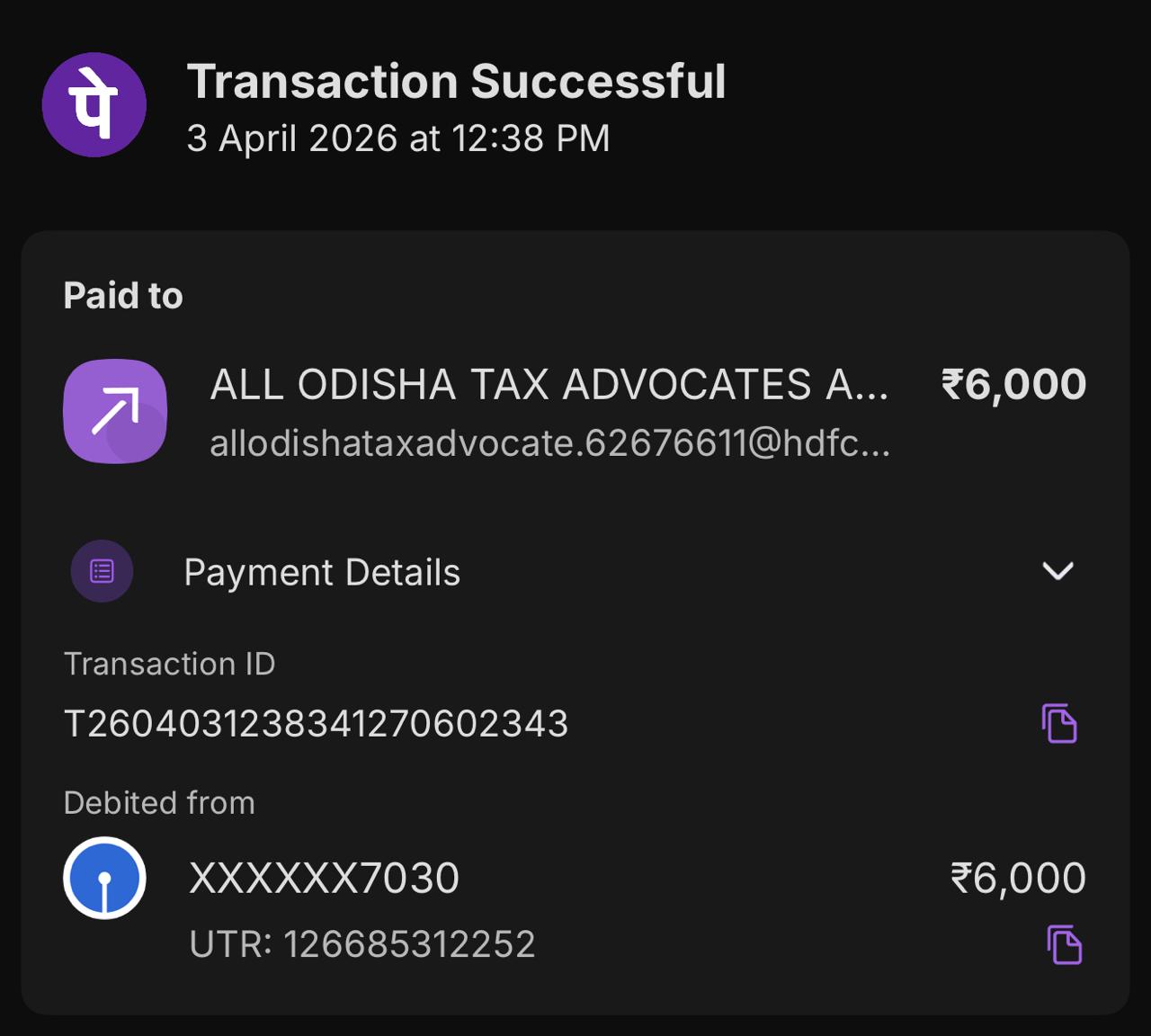Click the Payment Details list icon
Screen dimensions: 1151x1036
pyautogui.click(x=102, y=571)
